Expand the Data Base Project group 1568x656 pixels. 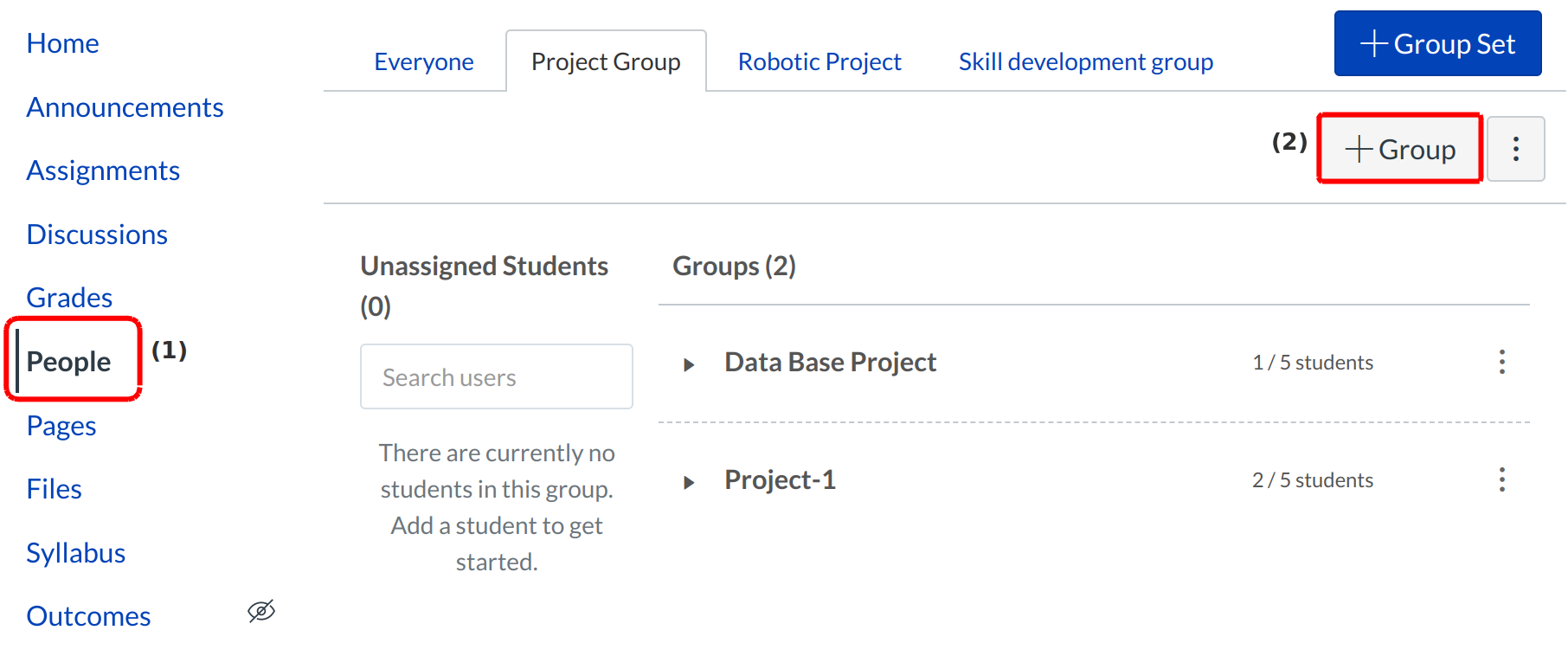pyautogui.click(x=689, y=364)
